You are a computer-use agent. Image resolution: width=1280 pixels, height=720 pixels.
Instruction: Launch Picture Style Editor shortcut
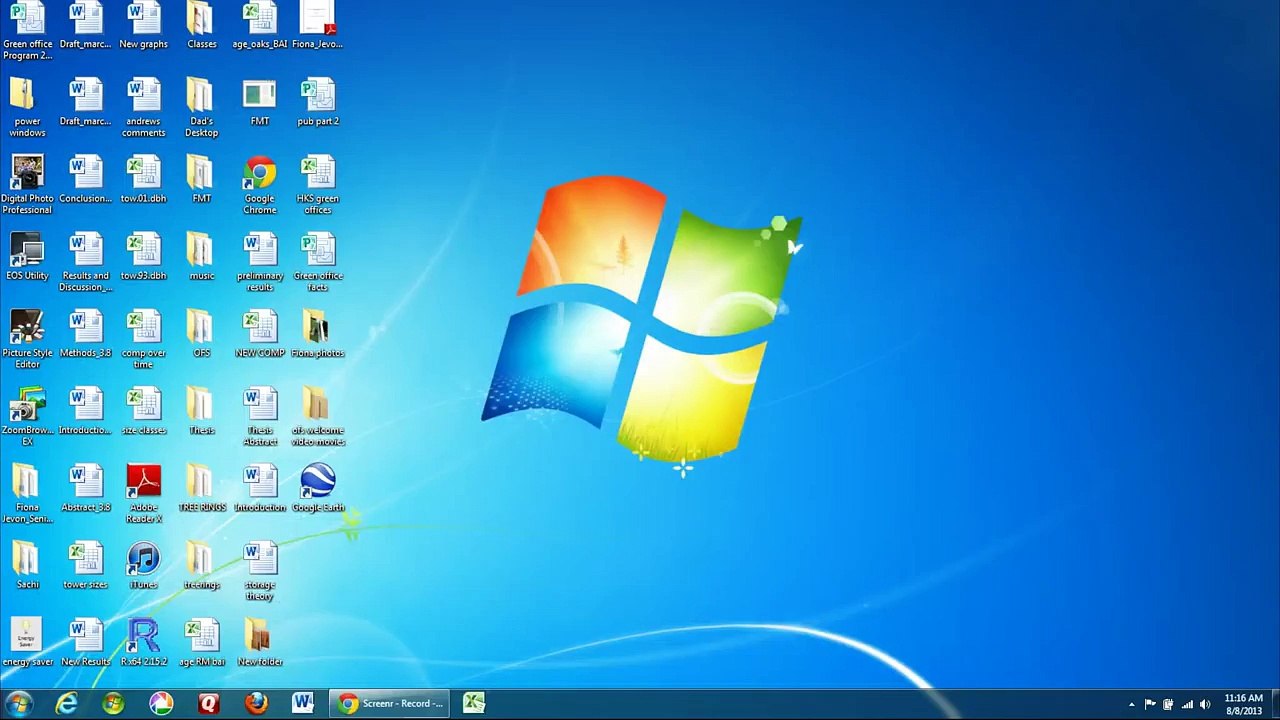[x=27, y=339]
